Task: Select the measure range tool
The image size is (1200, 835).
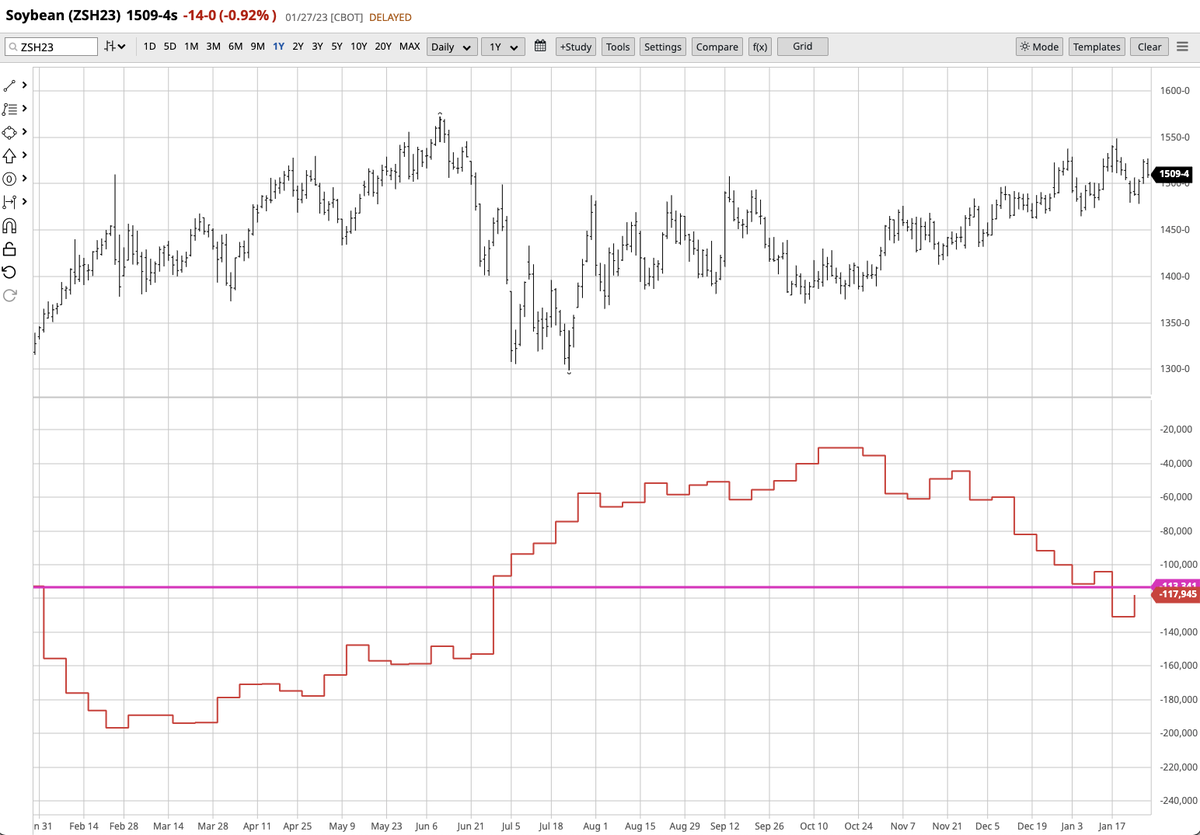Action: pos(10,202)
